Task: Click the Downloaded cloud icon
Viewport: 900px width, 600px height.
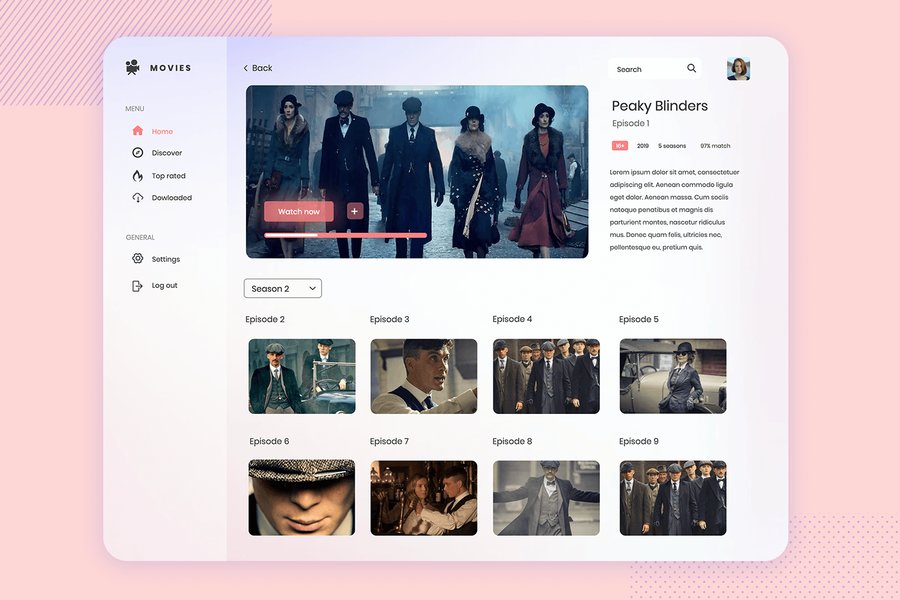Action: pyautogui.click(x=138, y=198)
